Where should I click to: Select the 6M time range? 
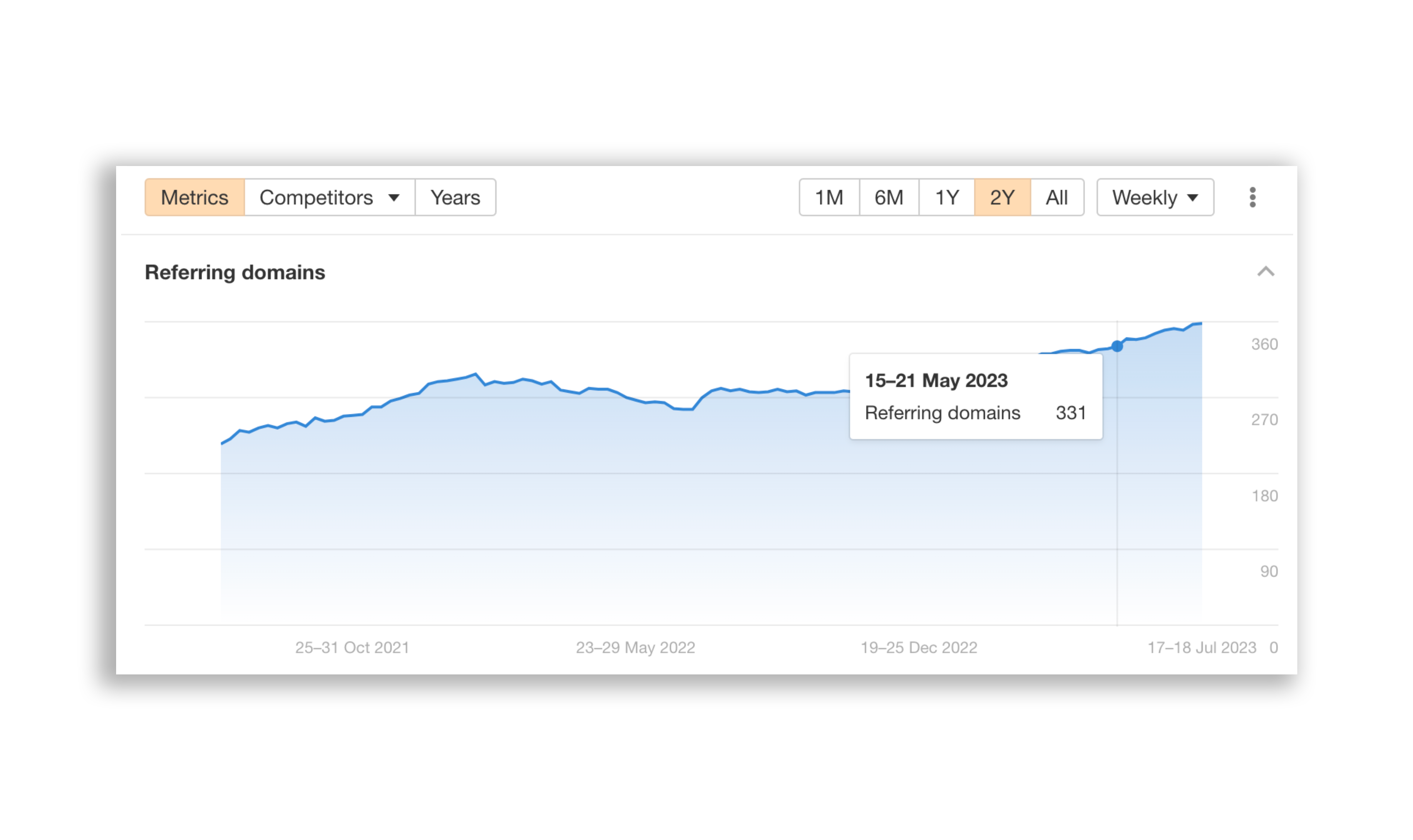[x=888, y=197]
